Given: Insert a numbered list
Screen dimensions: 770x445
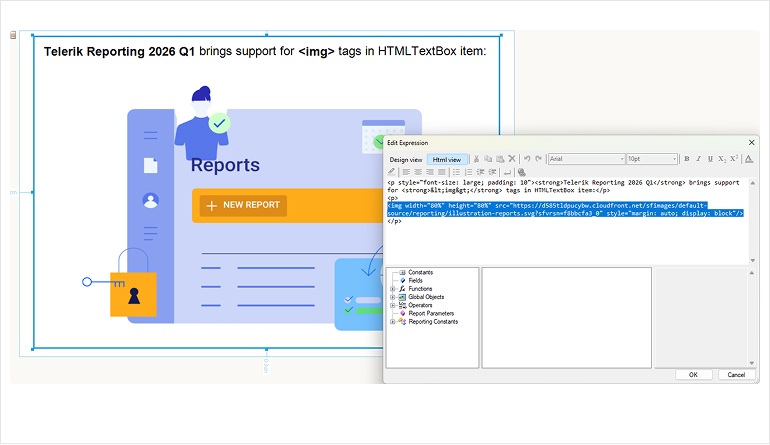Looking at the screenshot, I should click(468, 172).
